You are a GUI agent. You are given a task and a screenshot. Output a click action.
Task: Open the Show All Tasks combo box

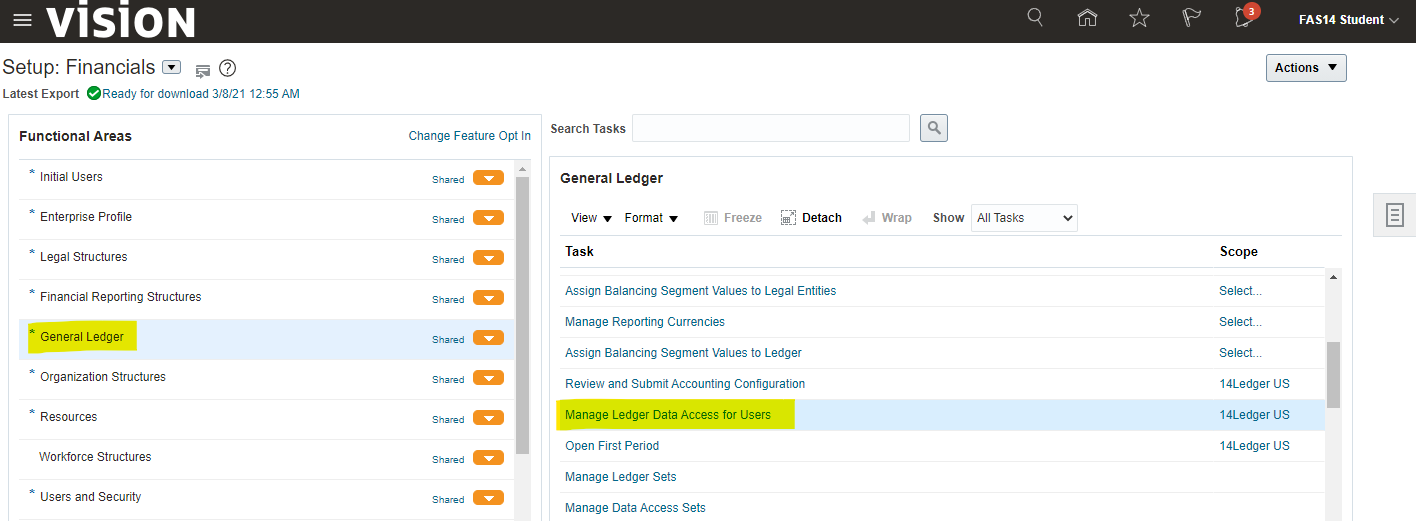pyautogui.click(x=1023, y=218)
